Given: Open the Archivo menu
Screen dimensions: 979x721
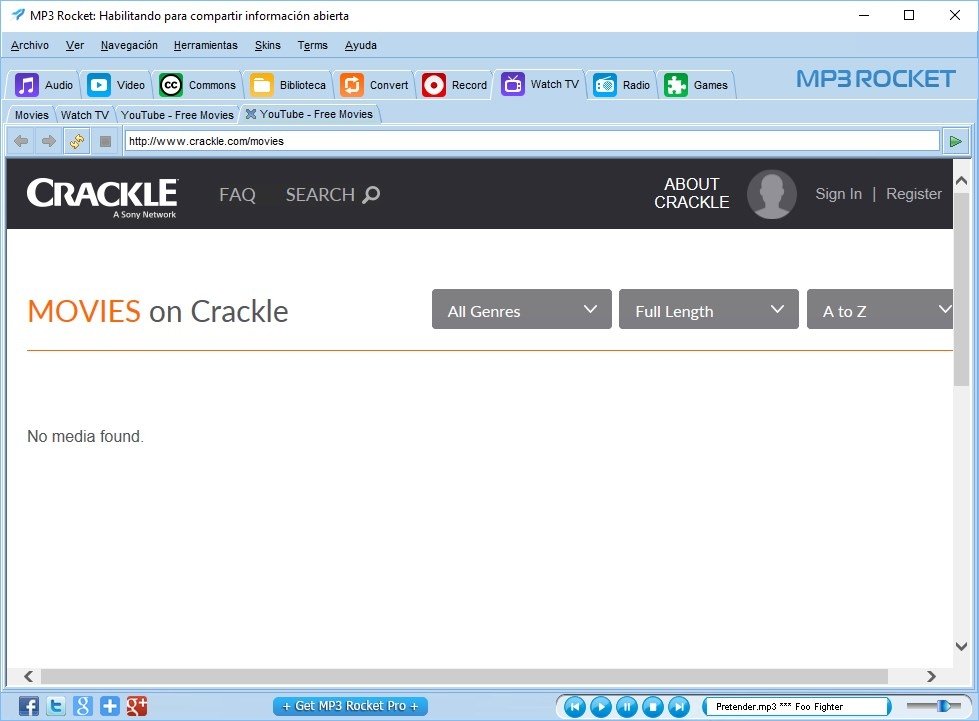Looking at the screenshot, I should [30, 45].
